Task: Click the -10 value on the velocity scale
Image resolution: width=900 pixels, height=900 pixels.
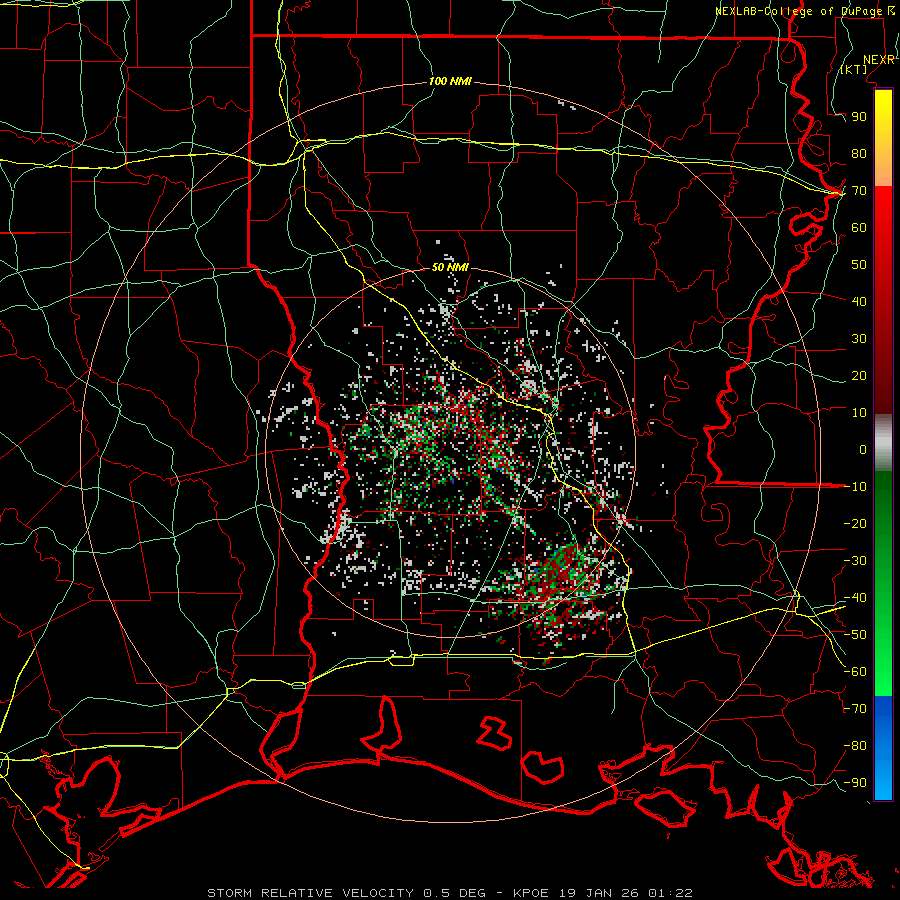Action: click(x=855, y=487)
